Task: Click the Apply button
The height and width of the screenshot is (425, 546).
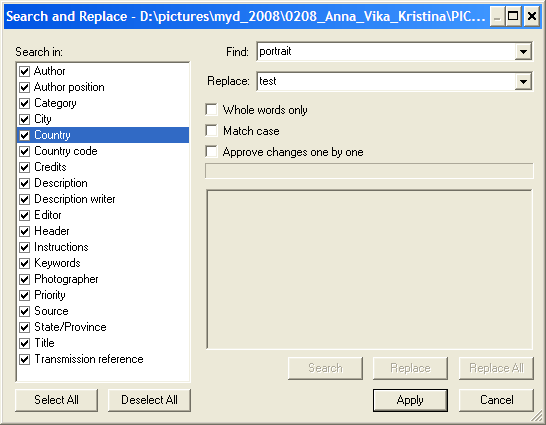Action: pyautogui.click(x=410, y=400)
